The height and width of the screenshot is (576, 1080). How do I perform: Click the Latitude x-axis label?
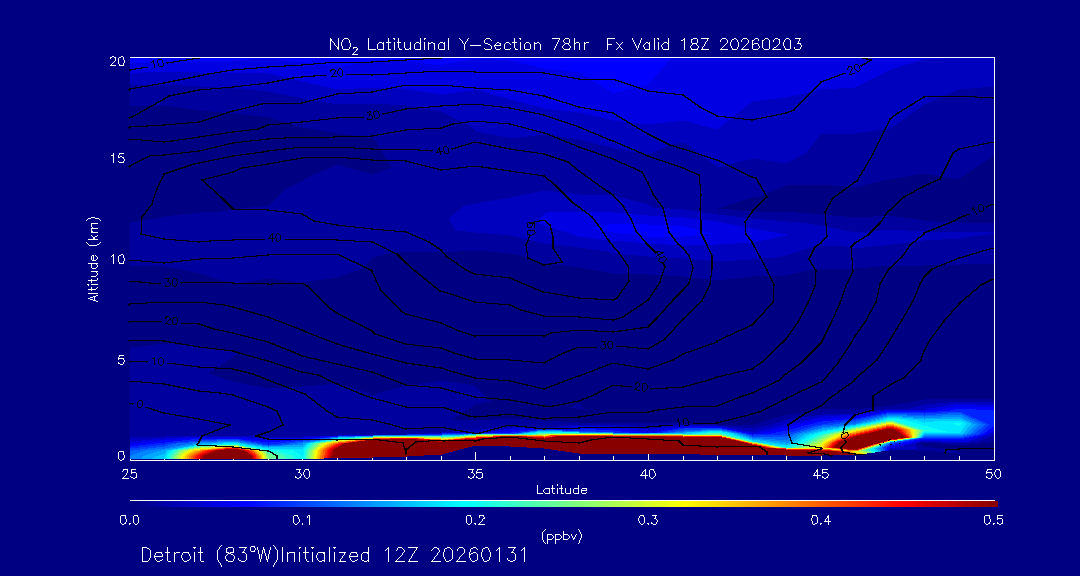561,489
